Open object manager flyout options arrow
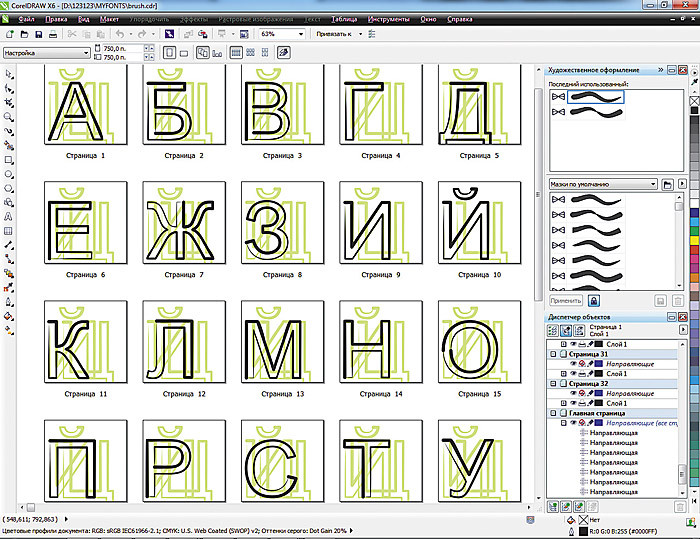Viewport: 700px width, 539px height. 683,330
